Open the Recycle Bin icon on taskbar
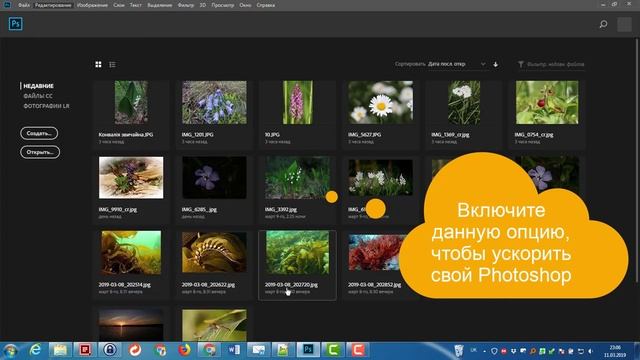 click(x=459, y=350)
